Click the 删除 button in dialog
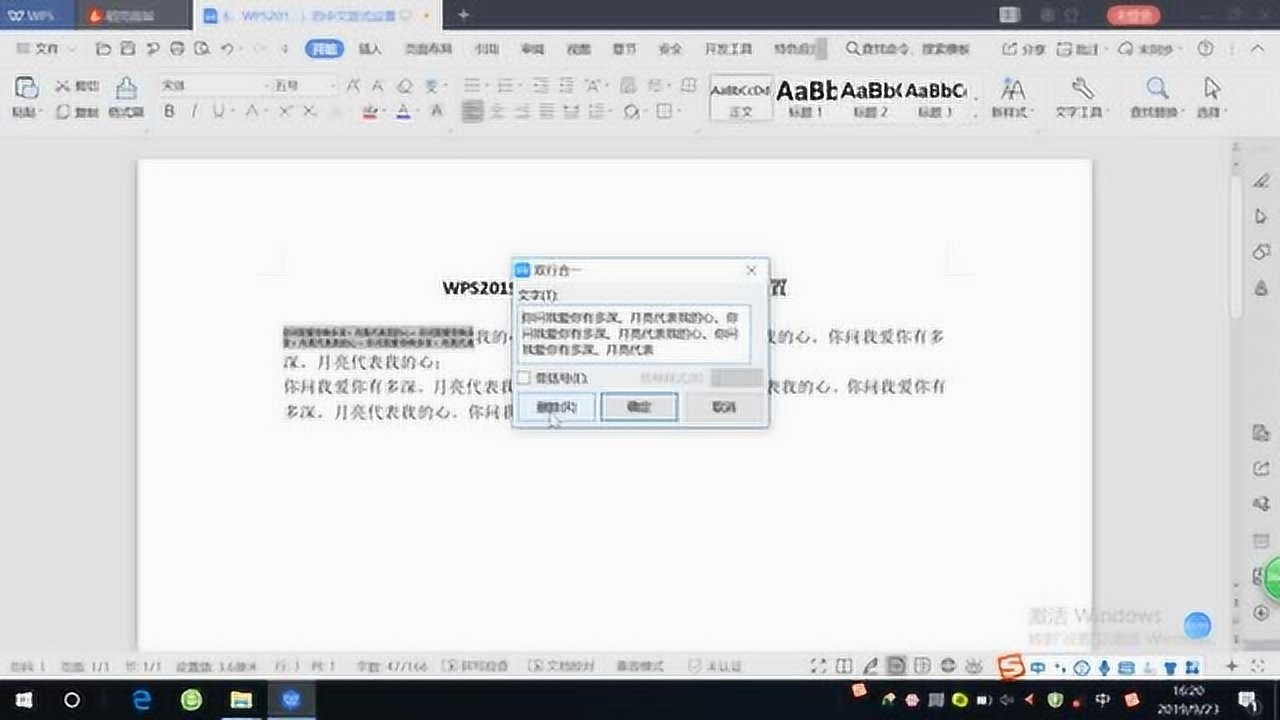The image size is (1280, 720). 557,407
